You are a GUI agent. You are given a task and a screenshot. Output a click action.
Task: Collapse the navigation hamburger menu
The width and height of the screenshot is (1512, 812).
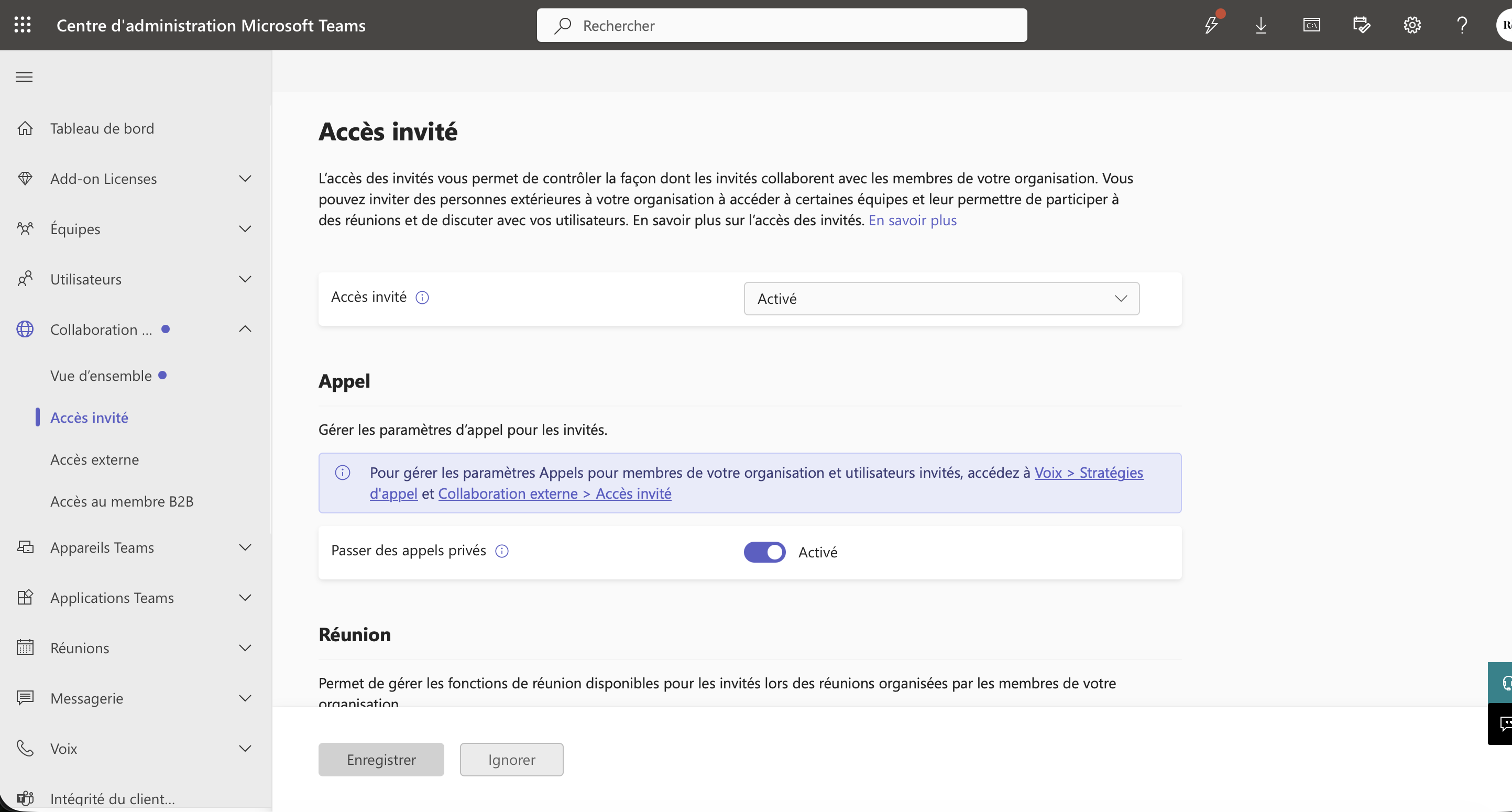pyautogui.click(x=24, y=77)
